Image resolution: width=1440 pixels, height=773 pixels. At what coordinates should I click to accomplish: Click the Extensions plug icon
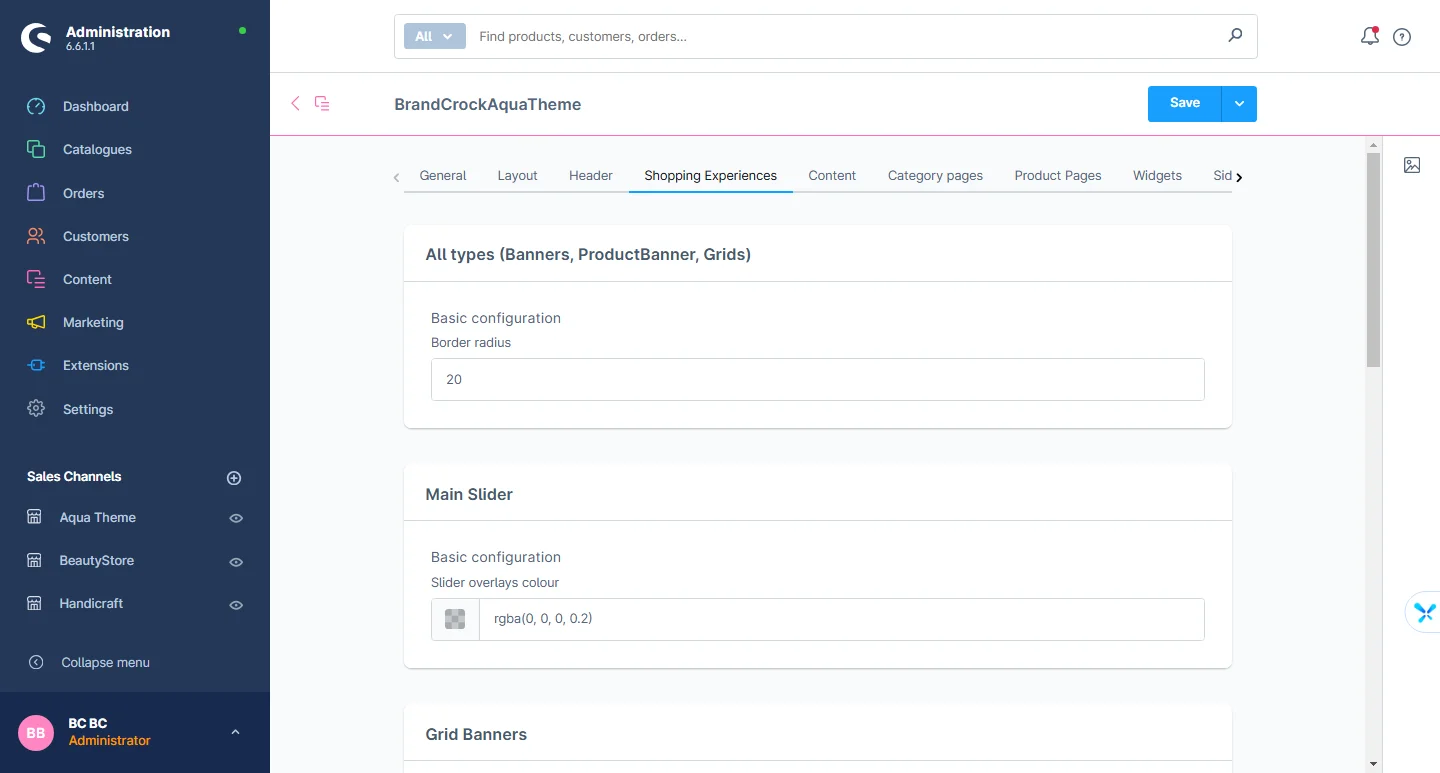pyautogui.click(x=36, y=366)
